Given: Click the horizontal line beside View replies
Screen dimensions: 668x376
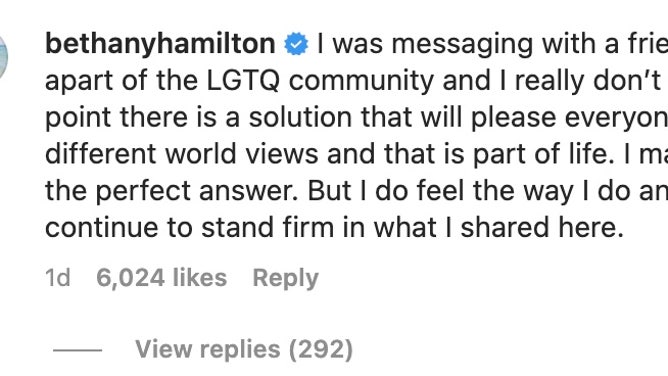Looking at the screenshot, I should 78,350.
